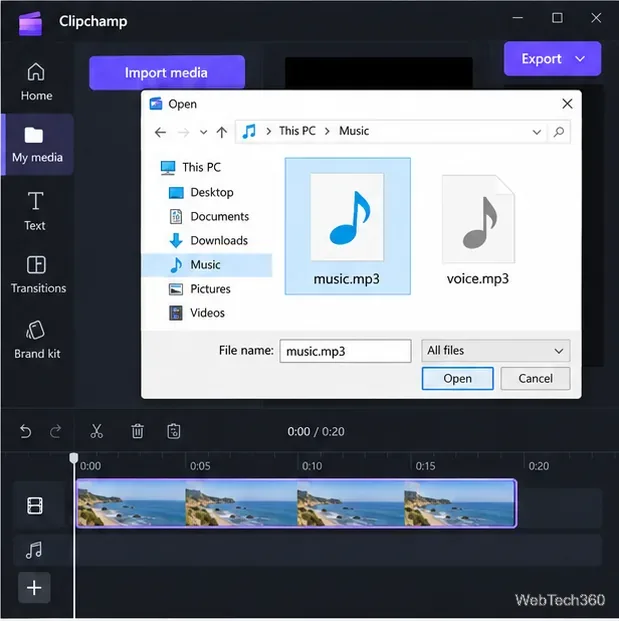Go forward in the Open dialog
Viewport: 619px width, 621px height.
point(183,132)
